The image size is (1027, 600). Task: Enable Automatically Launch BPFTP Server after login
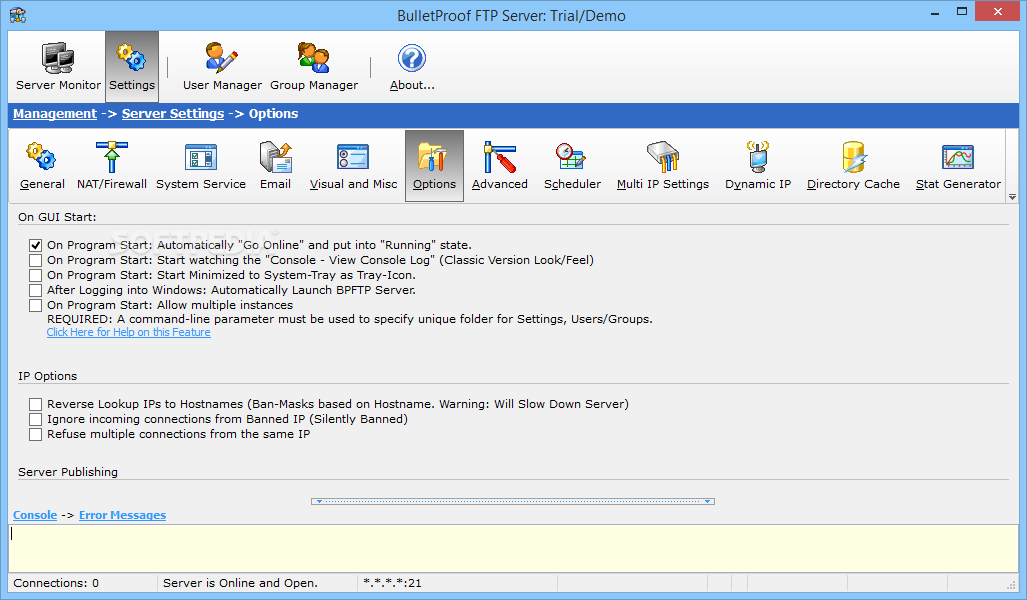[35, 290]
